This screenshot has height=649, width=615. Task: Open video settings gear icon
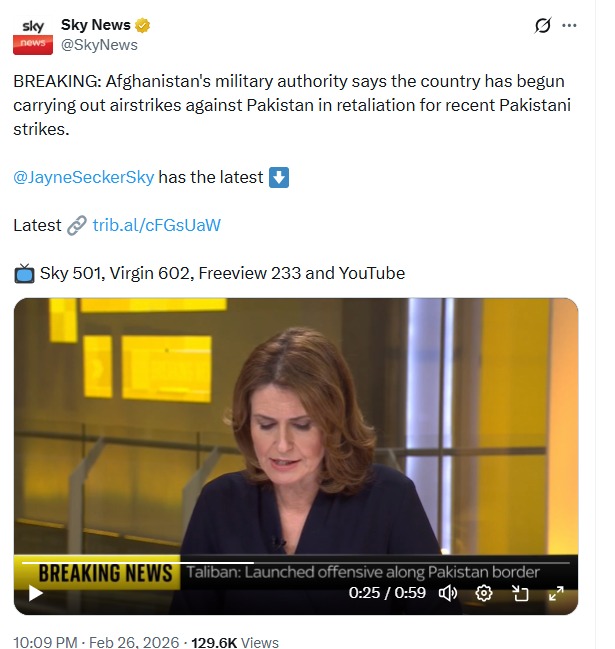483,593
